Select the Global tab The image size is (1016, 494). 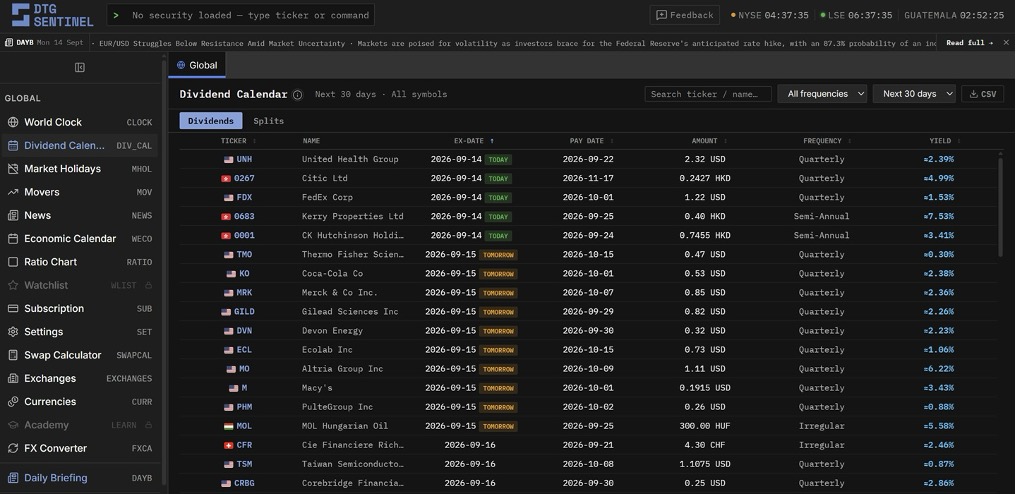click(x=197, y=65)
